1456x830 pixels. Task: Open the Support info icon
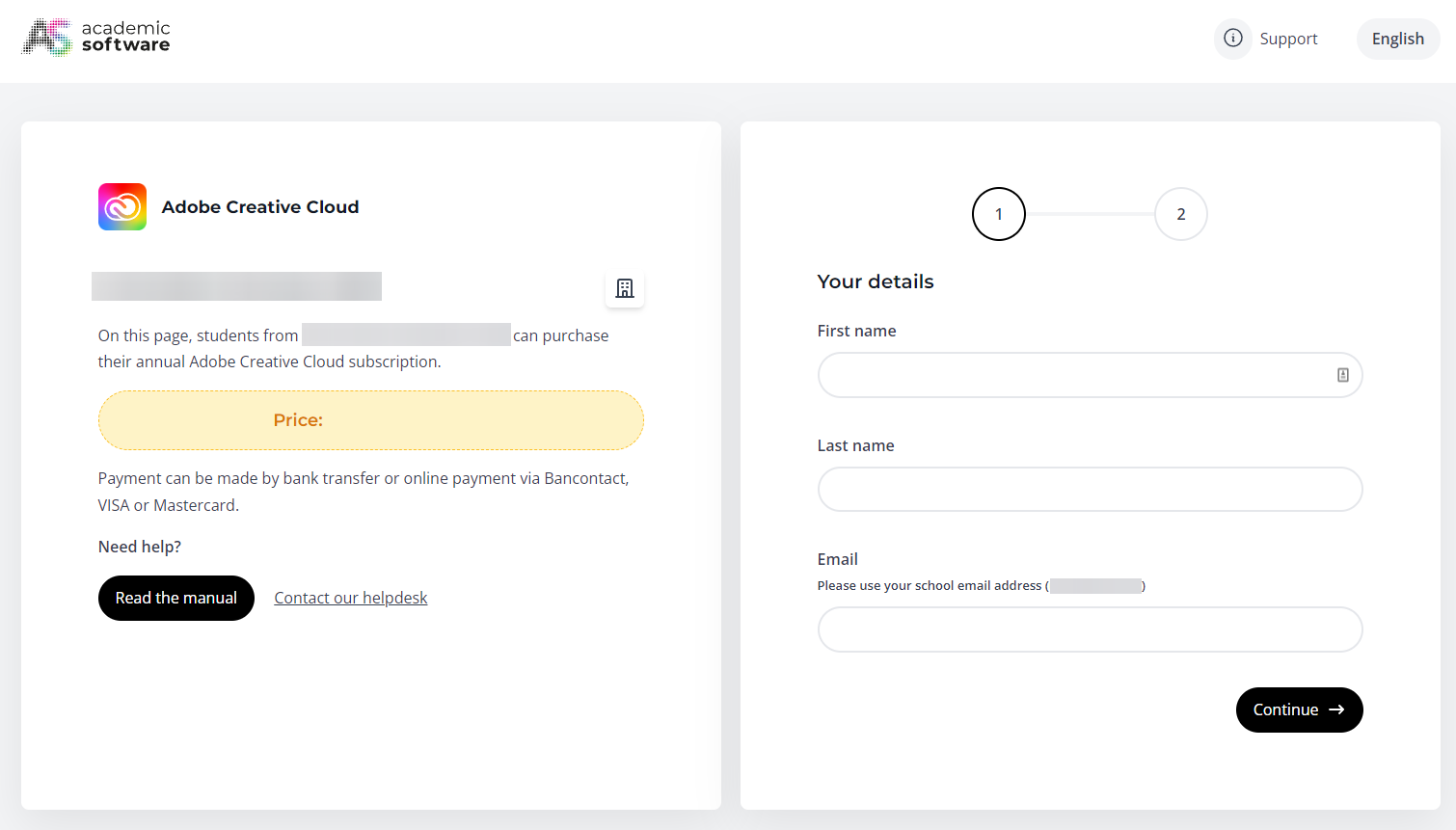point(1232,39)
